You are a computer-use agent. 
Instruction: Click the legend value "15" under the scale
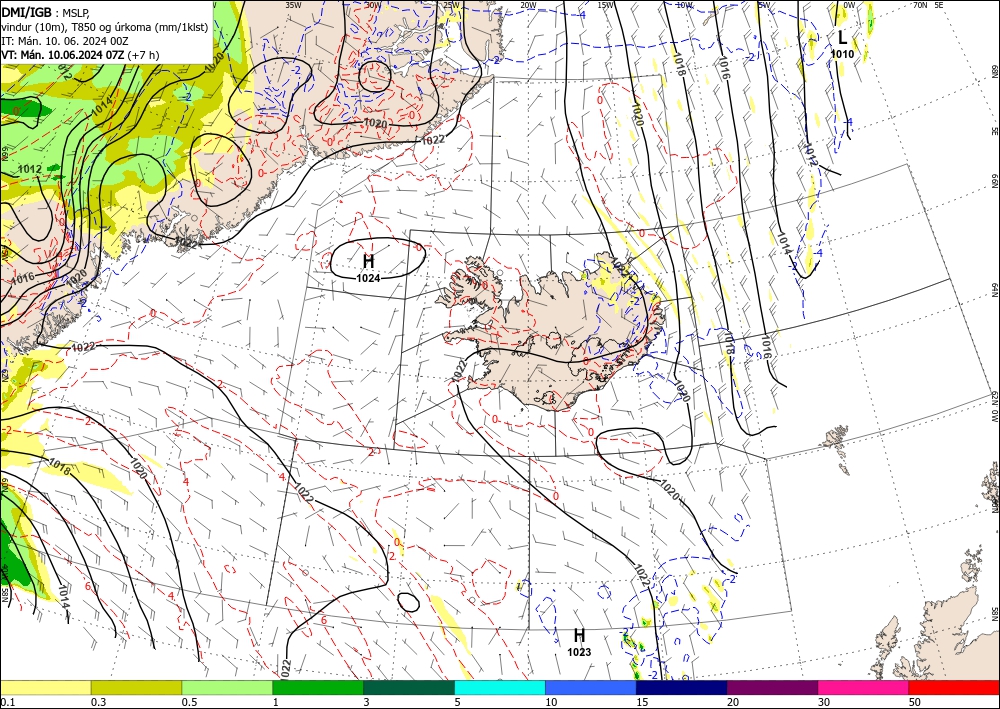642,702
